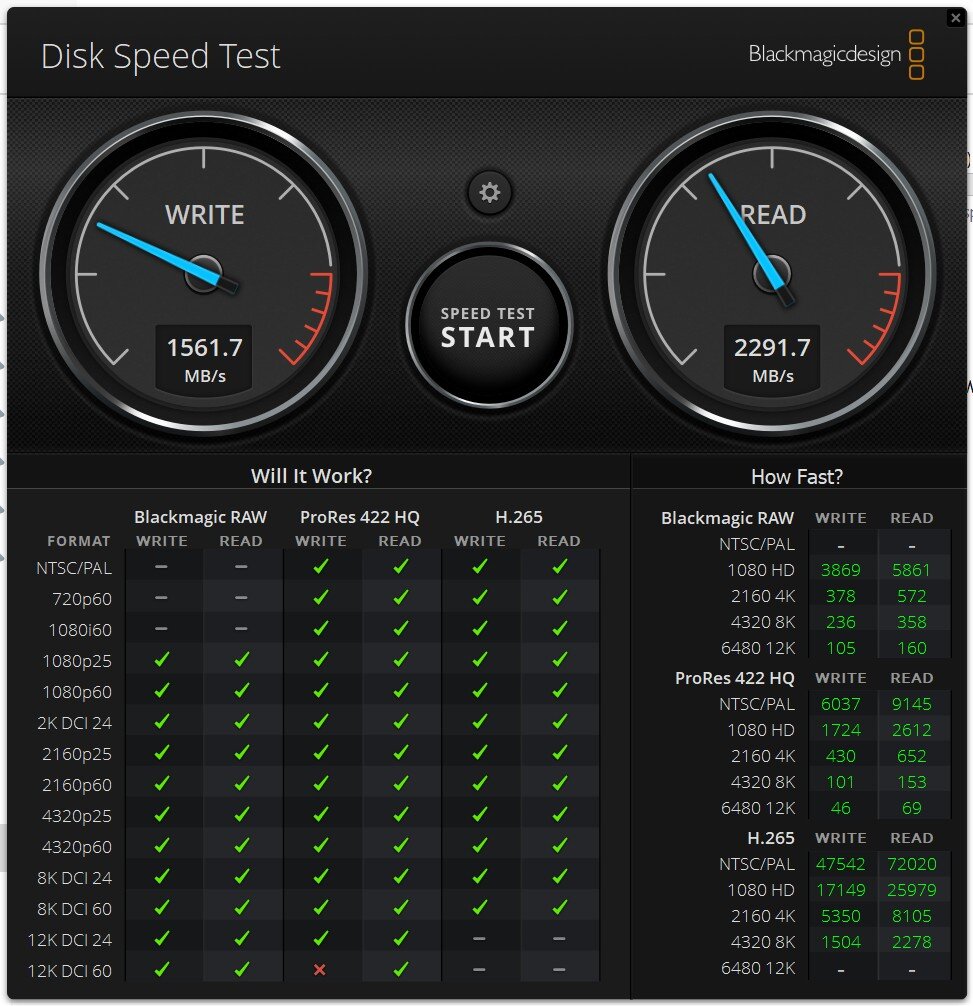This screenshot has height=1006, width=973.
Task: Click the Blackmagic RAW 4320 8K read value 358
Action: (x=911, y=622)
